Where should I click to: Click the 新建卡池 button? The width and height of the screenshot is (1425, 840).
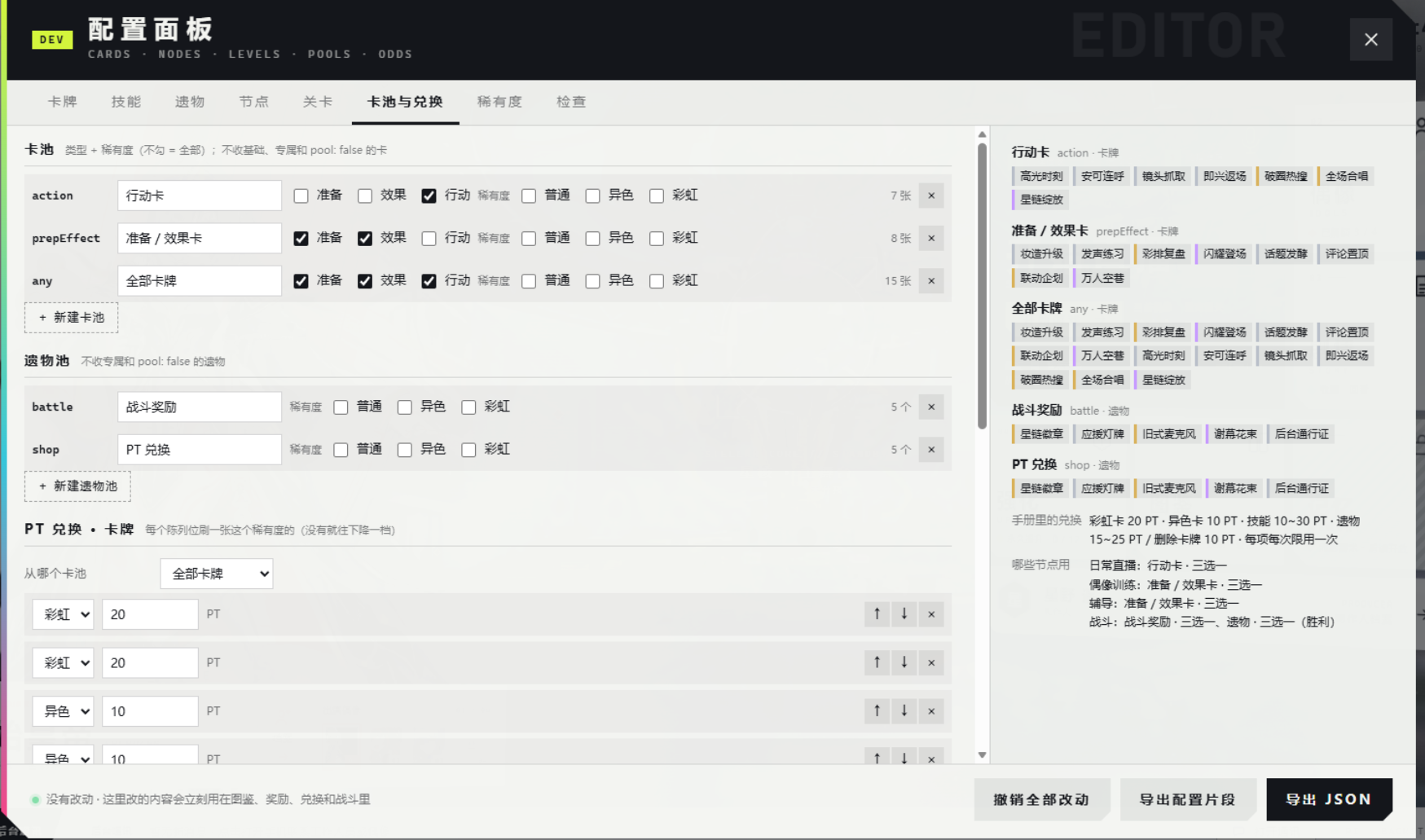72,318
